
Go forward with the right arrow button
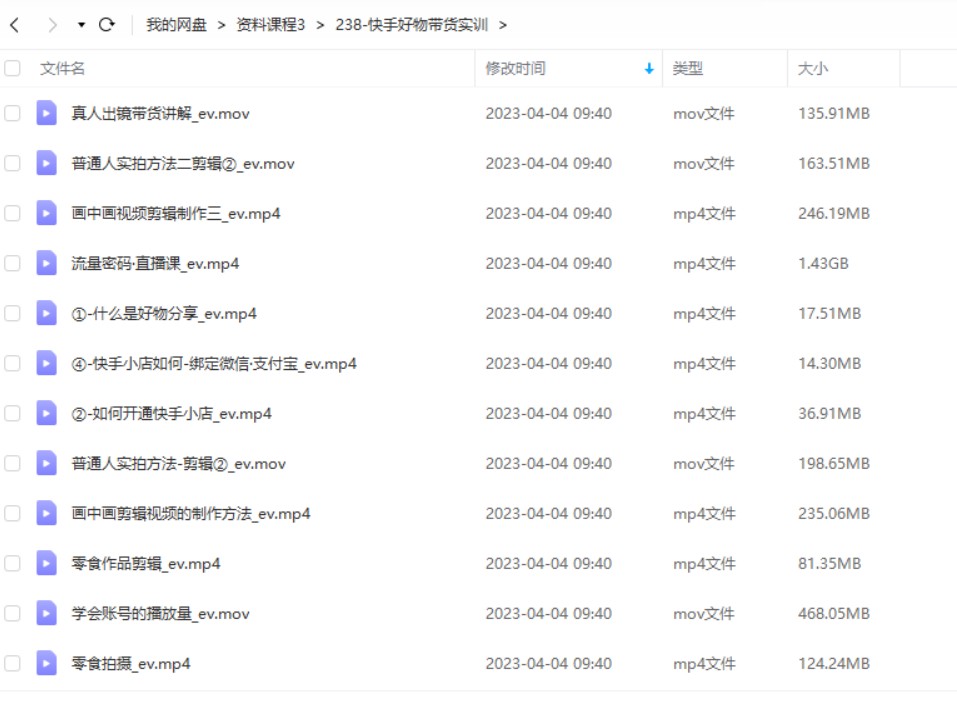pyautogui.click(x=52, y=25)
